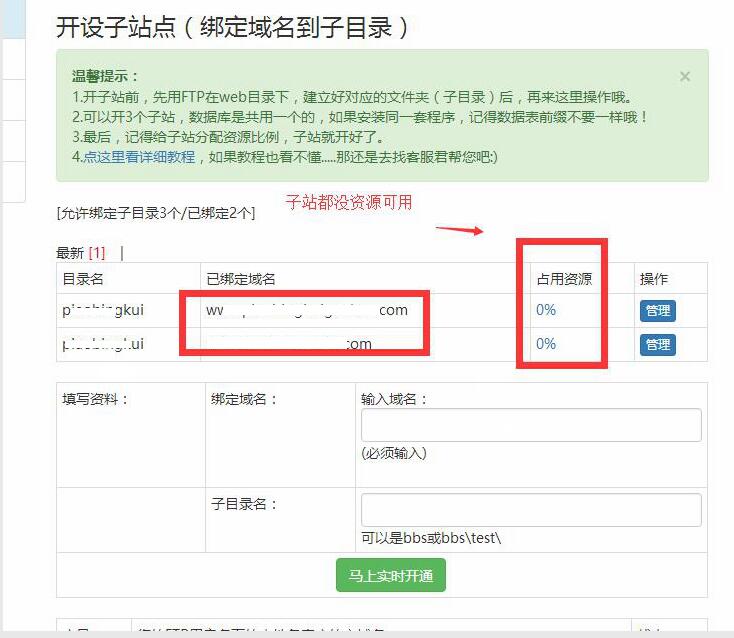Image resolution: width=734 pixels, height=638 pixels.
Task: Select the 已绑定域名 column header
Action: click(x=241, y=279)
